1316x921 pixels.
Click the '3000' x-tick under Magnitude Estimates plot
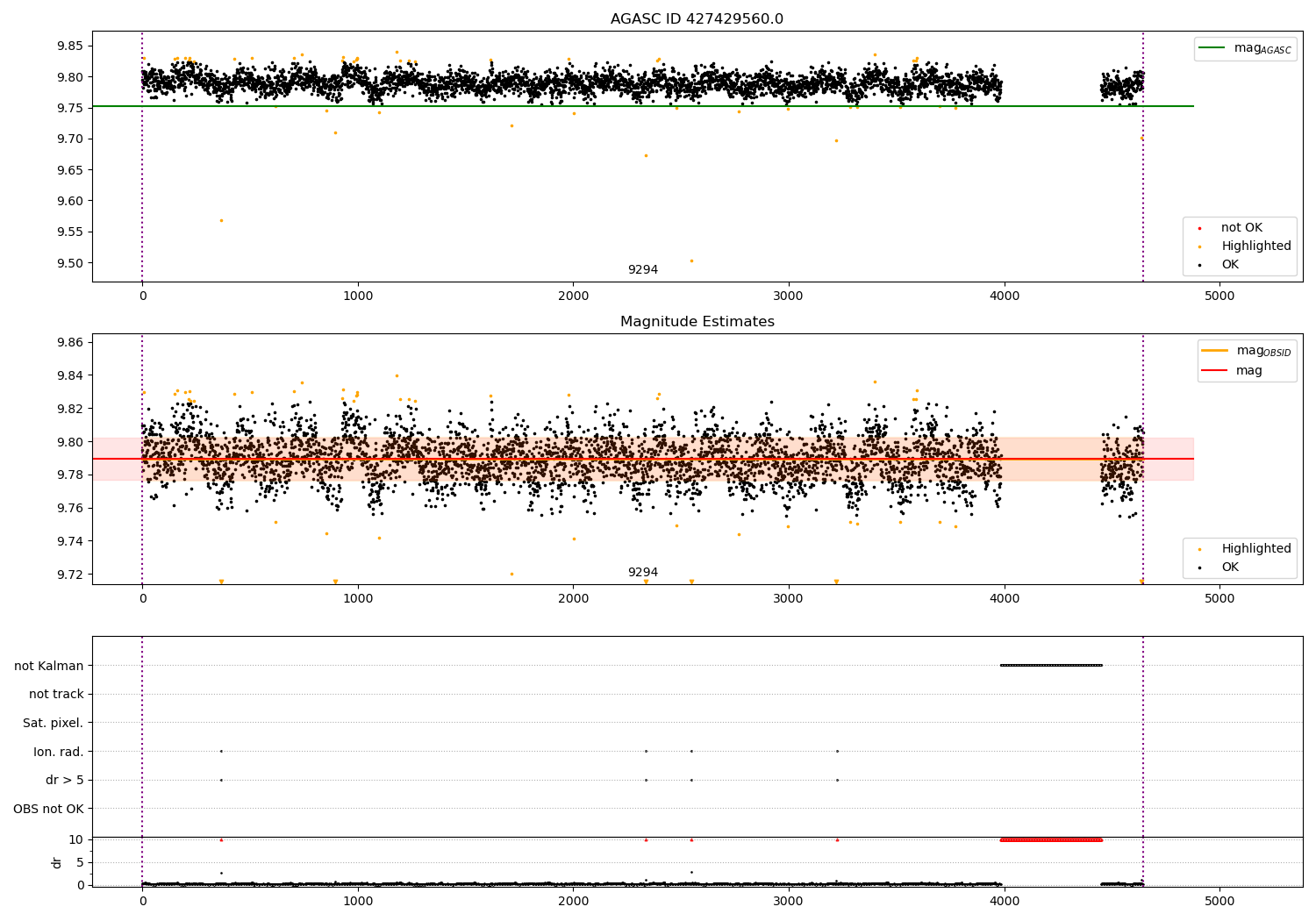(789, 599)
